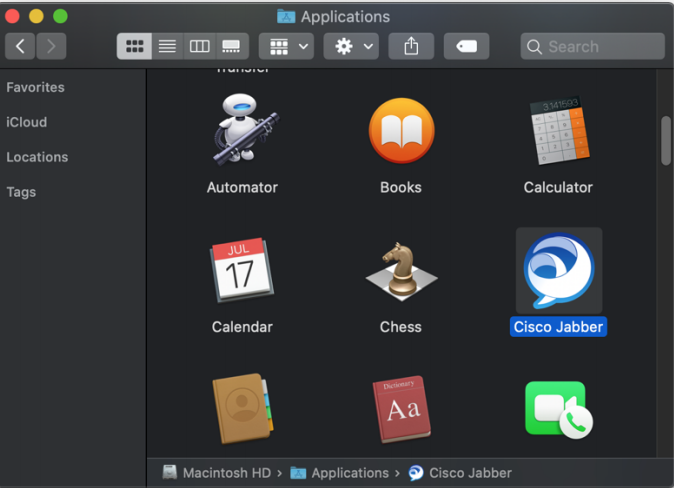The width and height of the screenshot is (674, 488).
Task: Click the Chess name label
Action: [x=401, y=327]
